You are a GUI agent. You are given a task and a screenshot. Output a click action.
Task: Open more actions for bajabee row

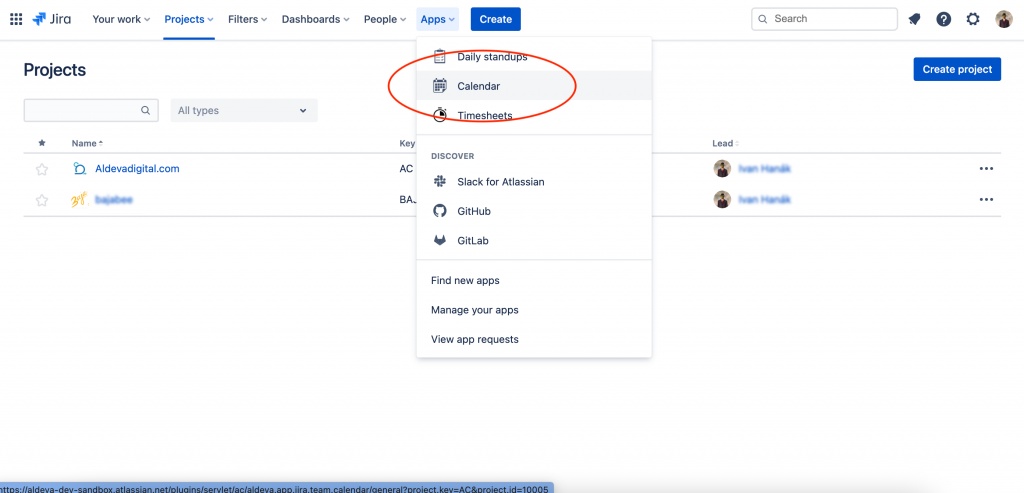986,199
